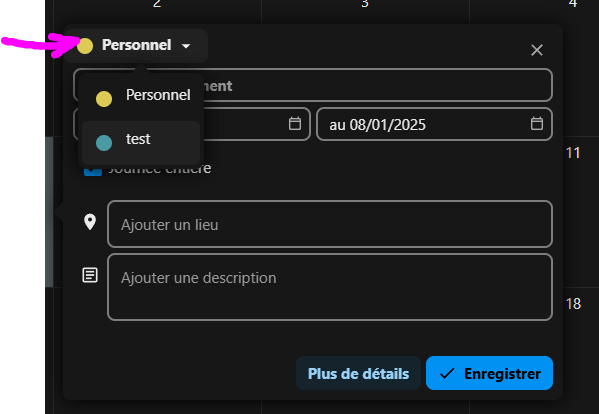
Task: Click the dropdown caret next to Personnel
Action: click(x=186, y=46)
